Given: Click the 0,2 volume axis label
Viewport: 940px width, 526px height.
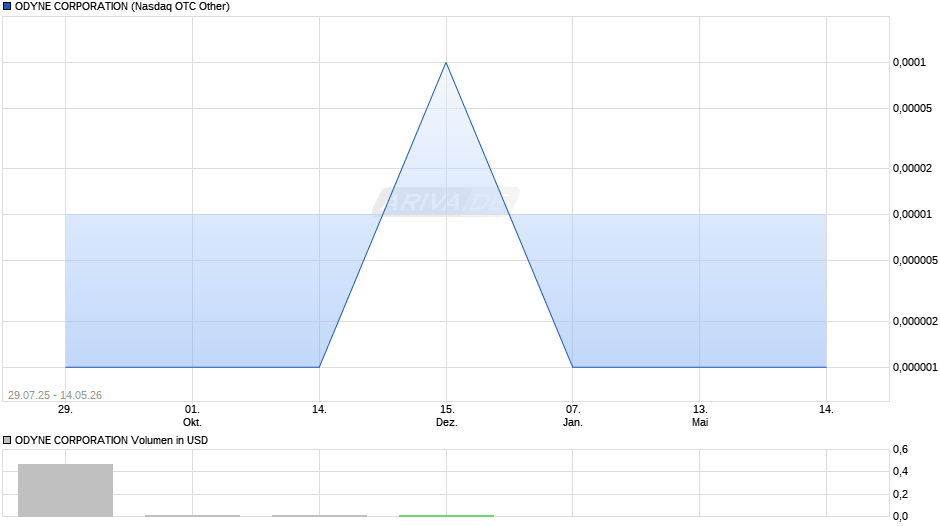Looking at the screenshot, I should 900,494.
